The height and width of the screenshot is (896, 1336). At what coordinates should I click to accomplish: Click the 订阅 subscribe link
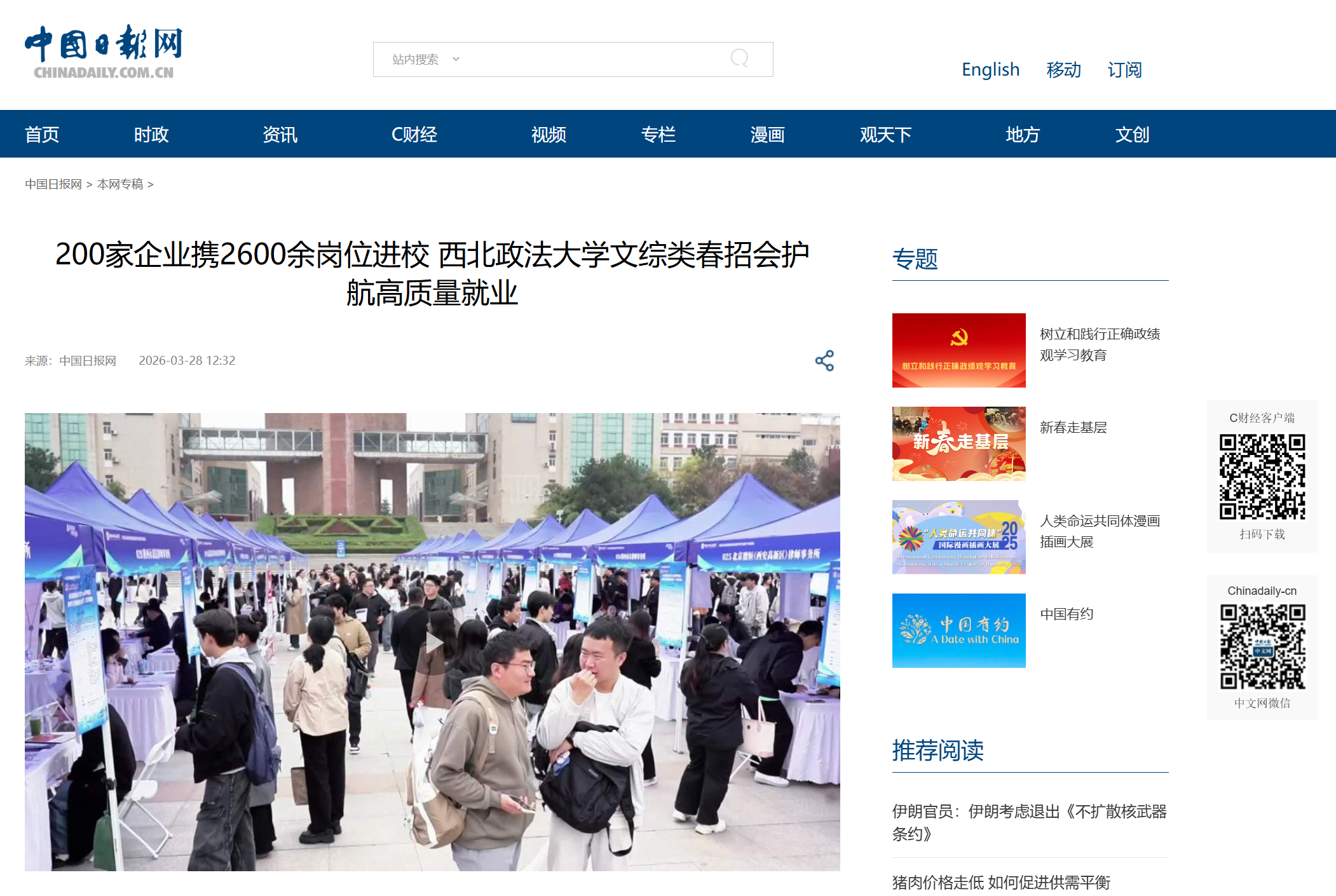click(1124, 69)
